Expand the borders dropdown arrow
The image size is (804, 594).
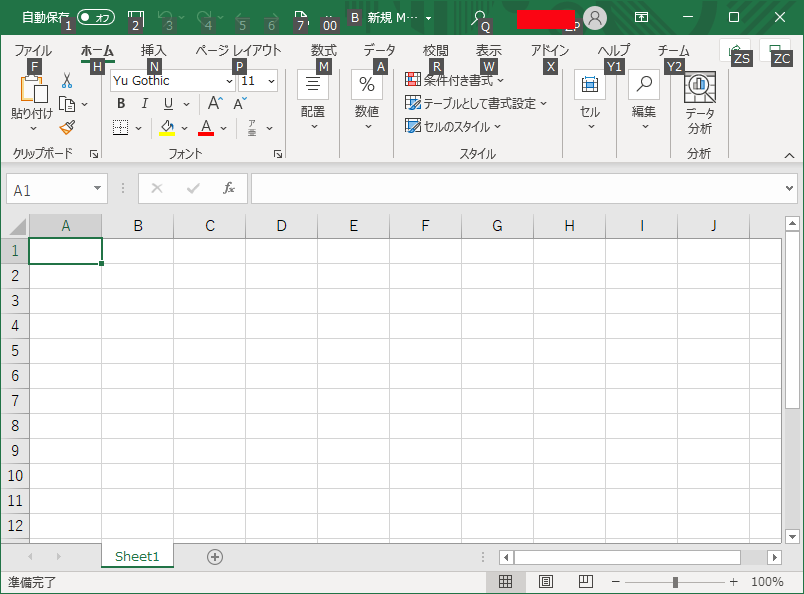[x=138, y=128]
